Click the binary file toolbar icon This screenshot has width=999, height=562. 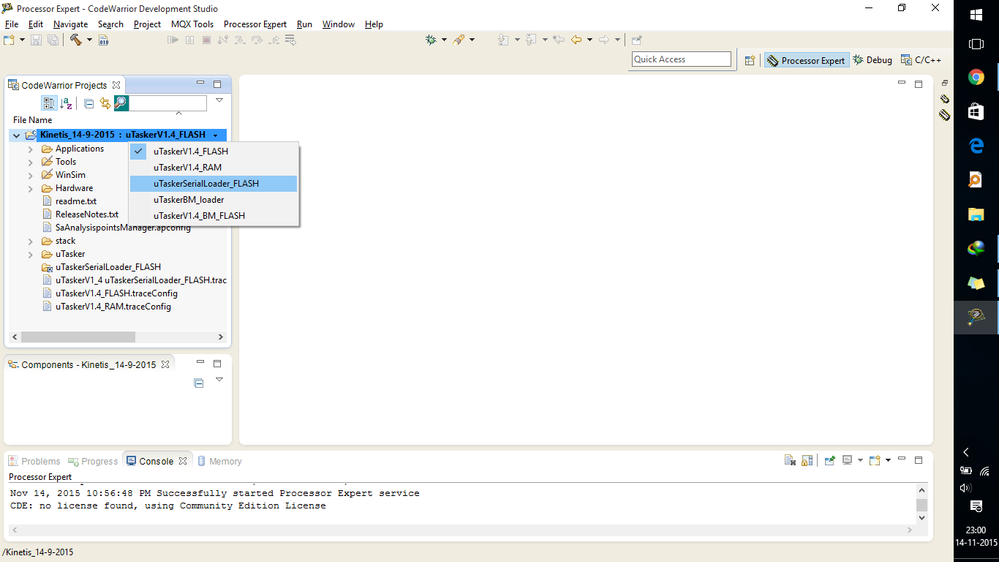tap(103, 40)
